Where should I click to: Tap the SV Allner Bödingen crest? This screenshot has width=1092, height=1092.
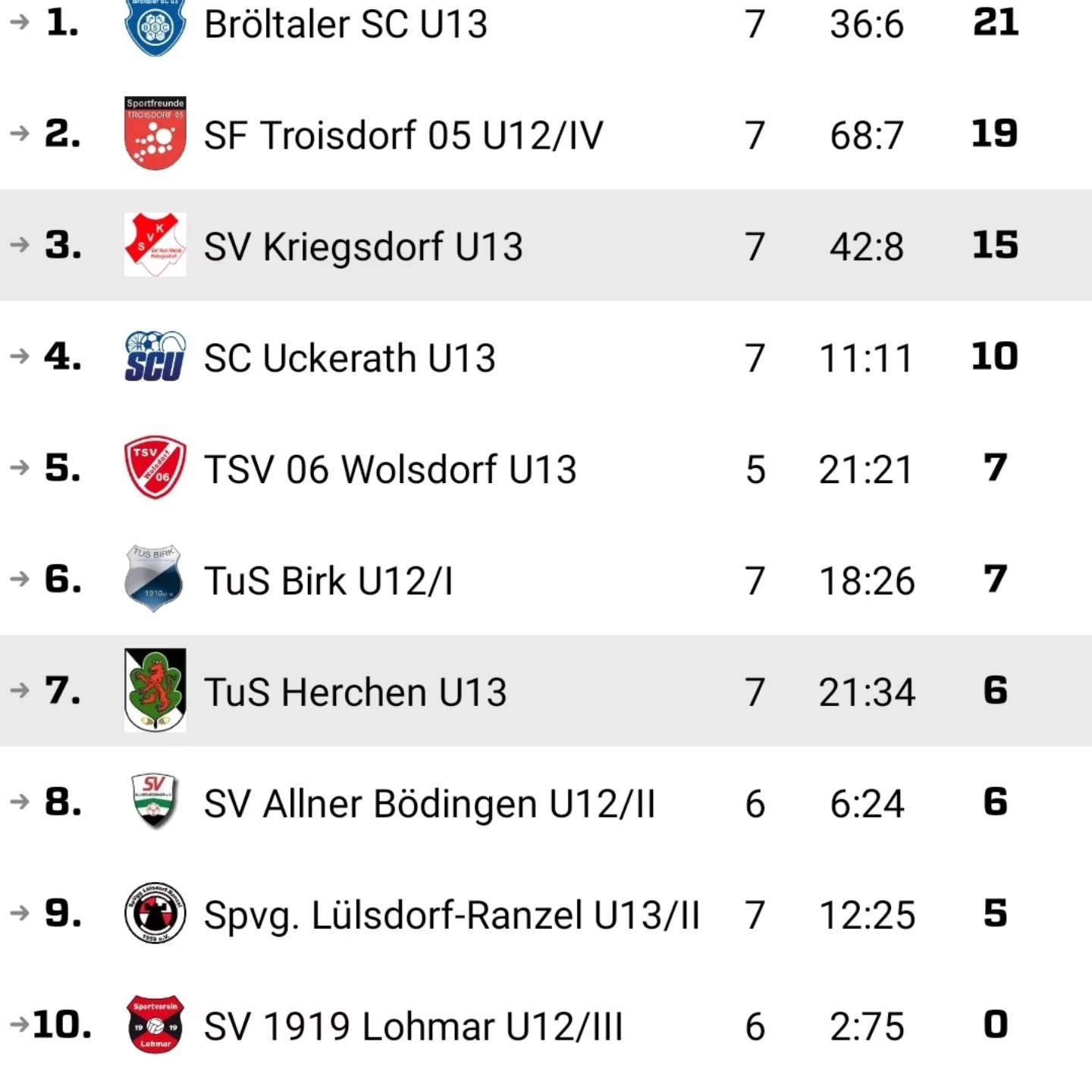point(155,802)
